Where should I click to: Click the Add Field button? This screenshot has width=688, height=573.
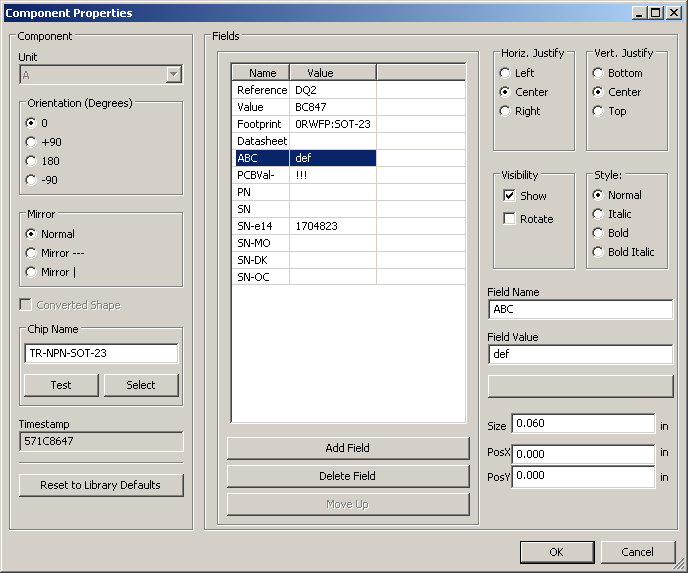click(348, 448)
